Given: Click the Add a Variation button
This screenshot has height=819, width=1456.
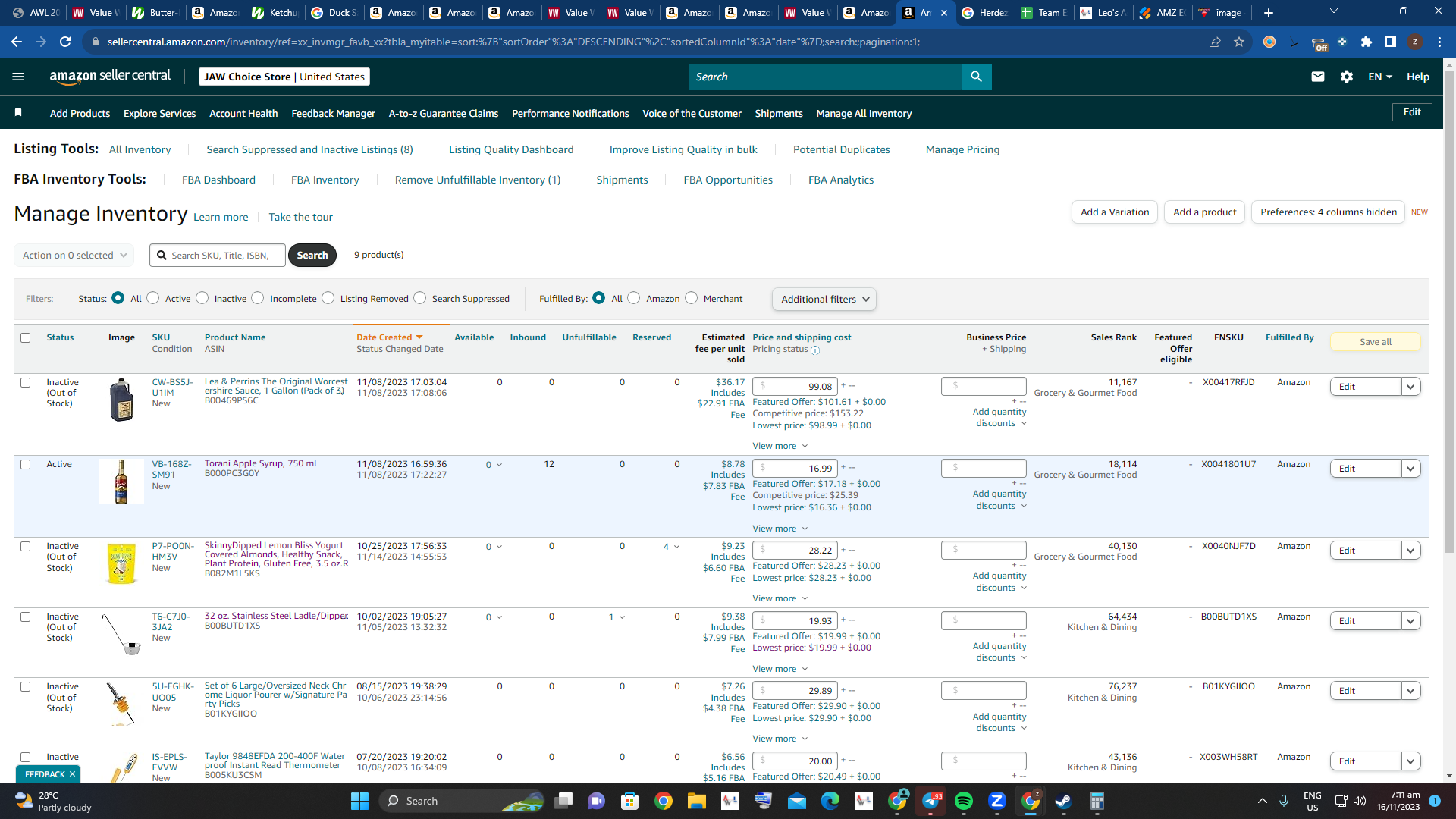Looking at the screenshot, I should click(x=1114, y=212).
